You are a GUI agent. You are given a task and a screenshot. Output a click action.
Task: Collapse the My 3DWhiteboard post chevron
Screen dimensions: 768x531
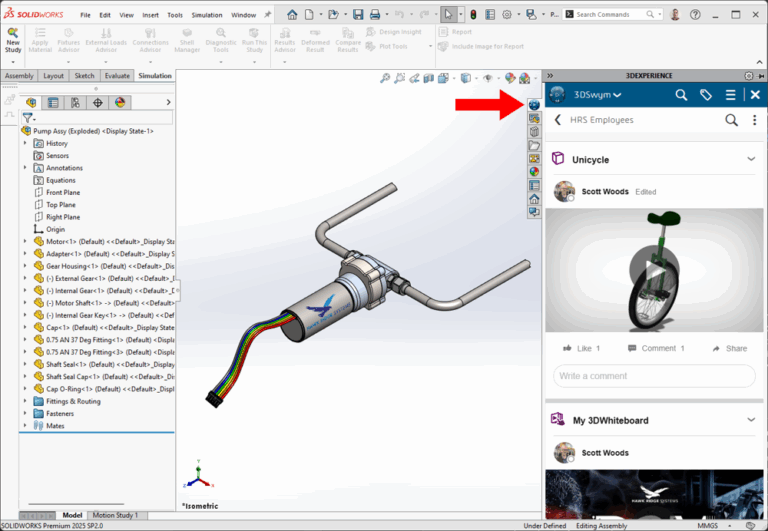tap(751, 419)
